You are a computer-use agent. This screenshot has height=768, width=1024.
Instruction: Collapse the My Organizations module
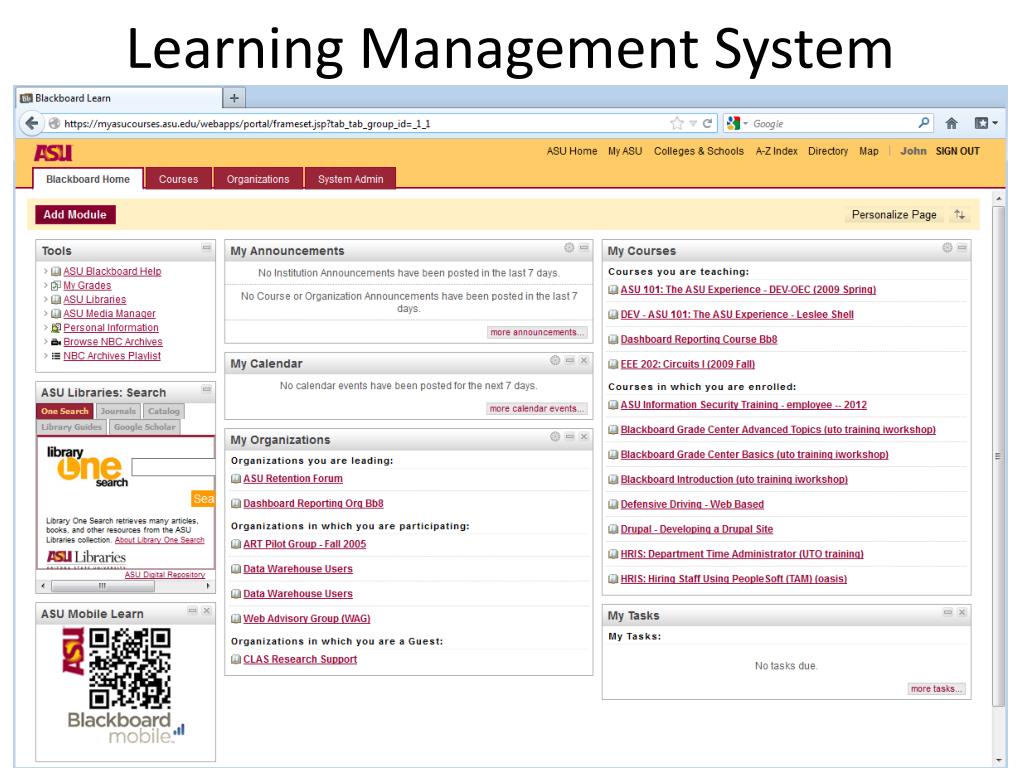(x=569, y=437)
